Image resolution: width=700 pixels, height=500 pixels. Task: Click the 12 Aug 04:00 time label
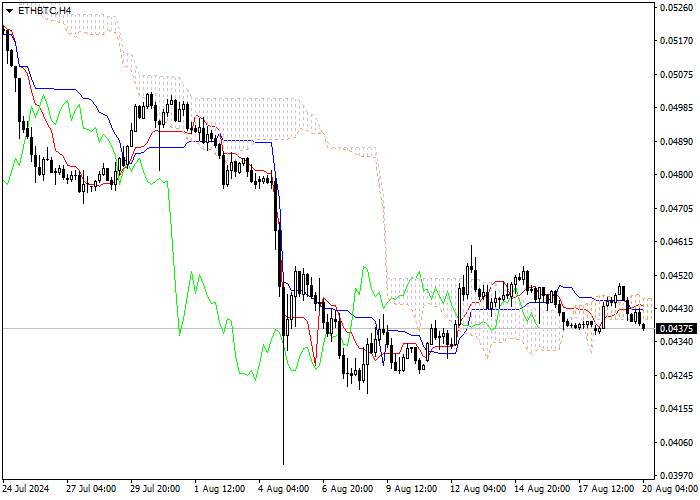(x=478, y=489)
